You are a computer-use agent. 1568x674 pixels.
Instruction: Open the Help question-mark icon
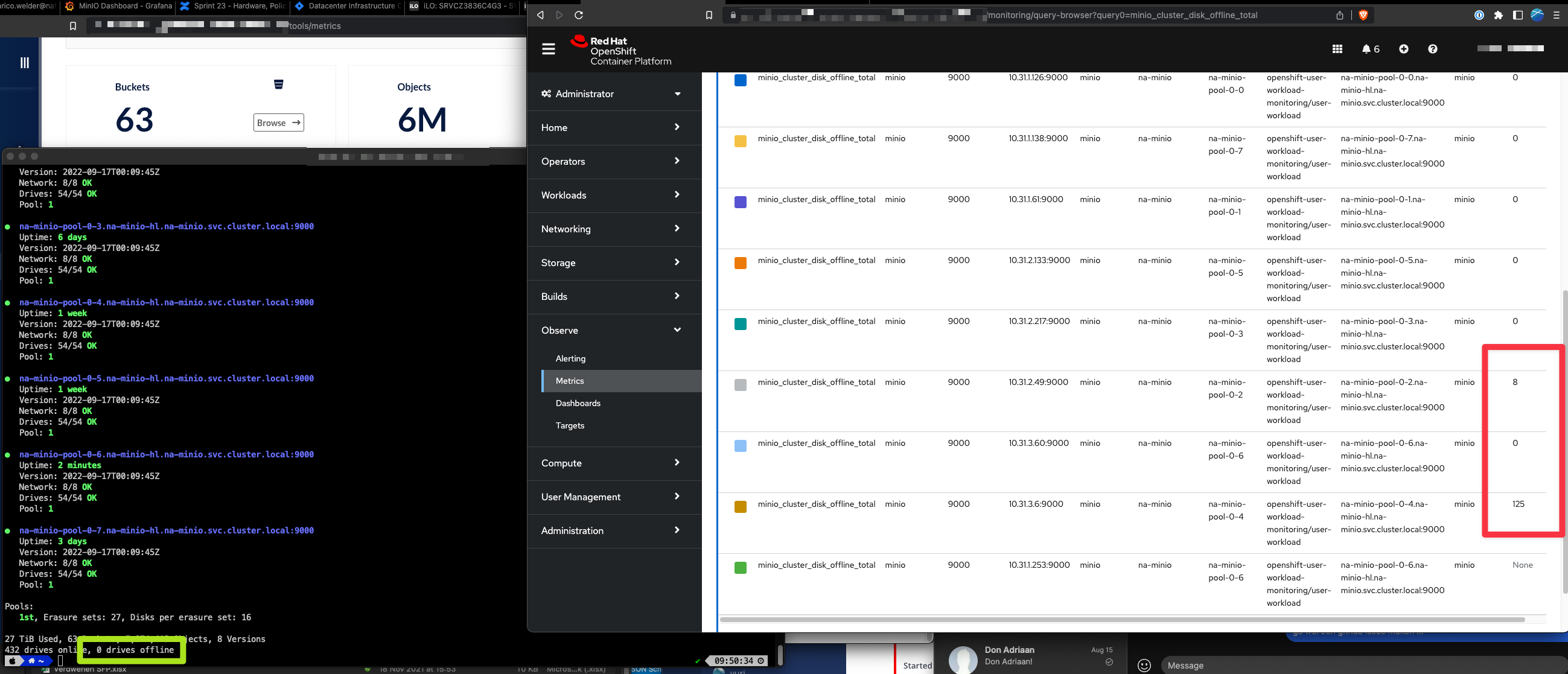click(x=1432, y=49)
